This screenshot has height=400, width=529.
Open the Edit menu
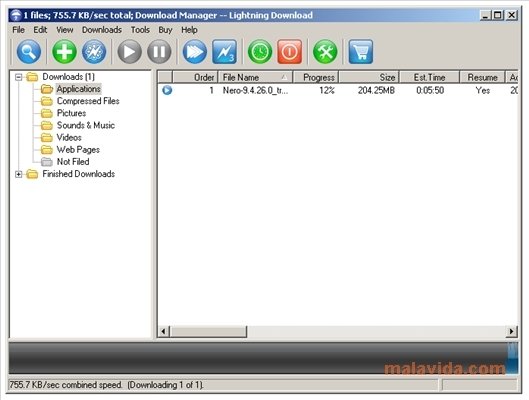click(40, 30)
